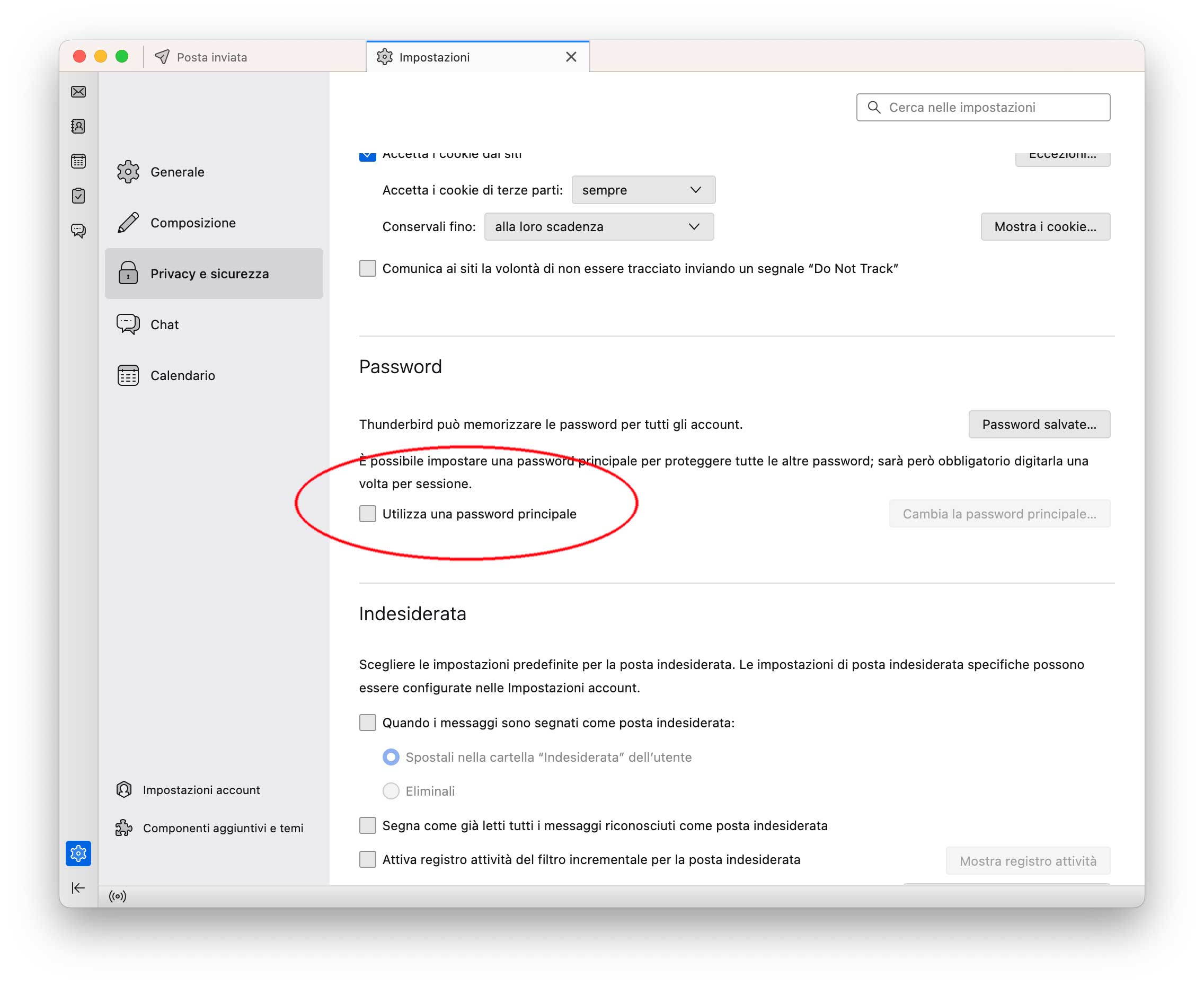Click Mostra i cookie button
Image resolution: width=1204 pixels, height=986 pixels.
pyautogui.click(x=1044, y=227)
